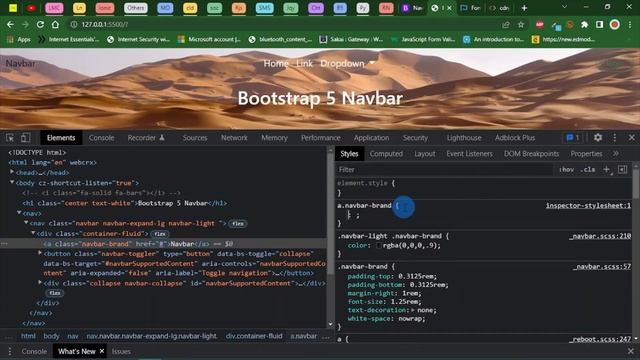Open the Layout sidebar tab

pyautogui.click(x=424, y=154)
